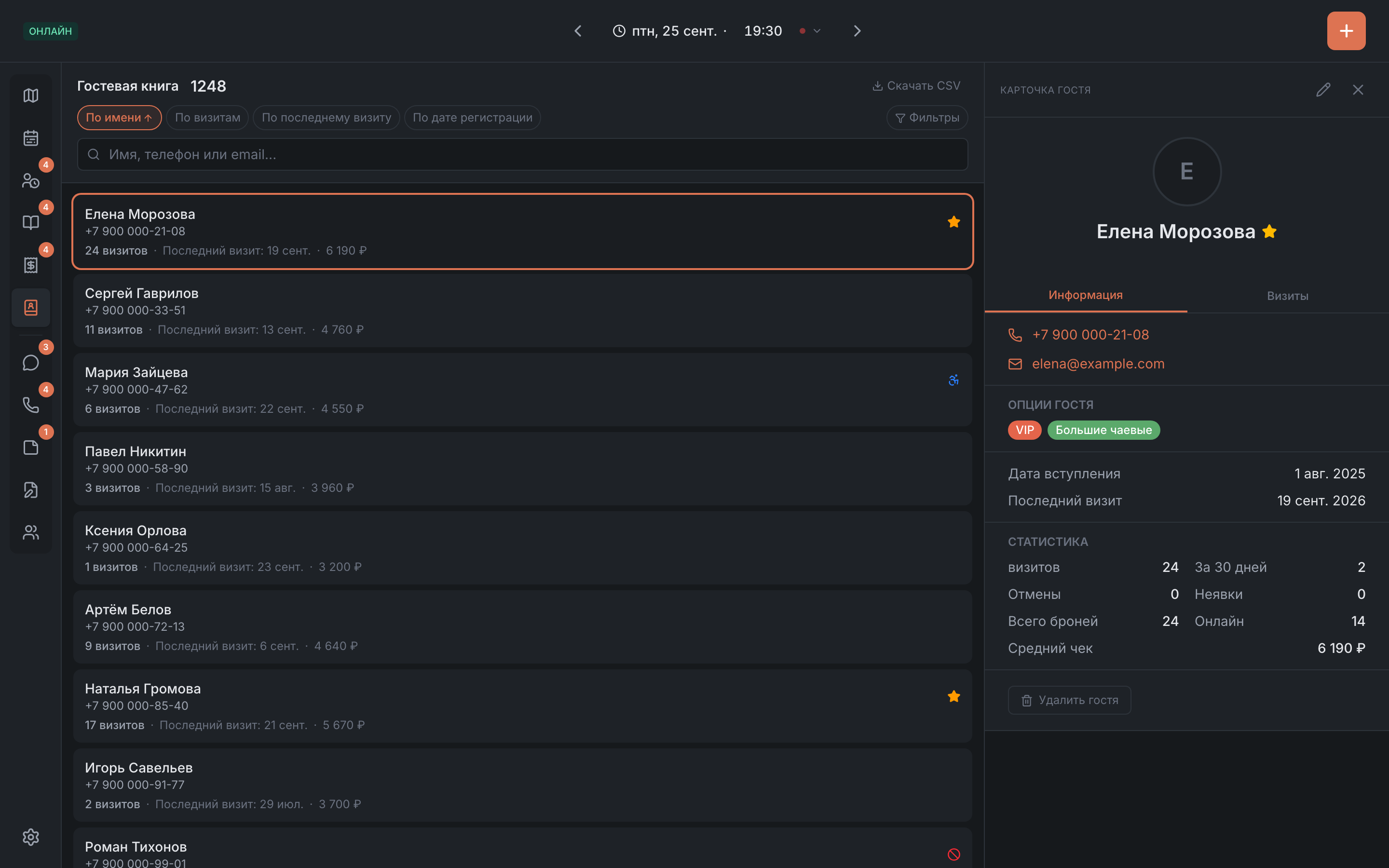This screenshot has height=868, width=1389.
Task: Open the edit document sidebar icon
Action: pos(31,490)
